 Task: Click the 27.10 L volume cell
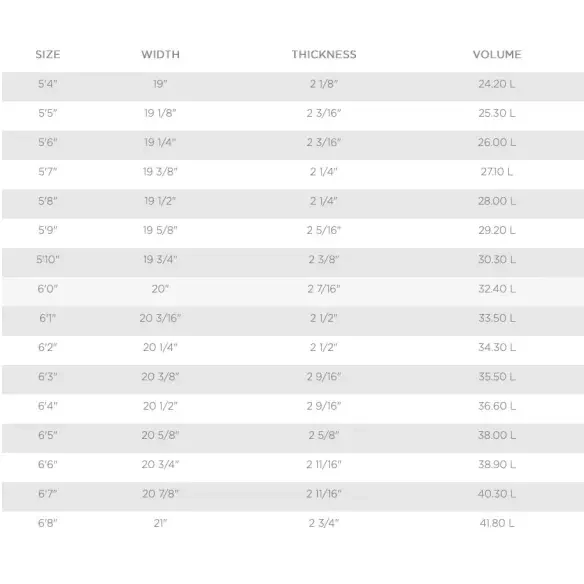click(497, 172)
